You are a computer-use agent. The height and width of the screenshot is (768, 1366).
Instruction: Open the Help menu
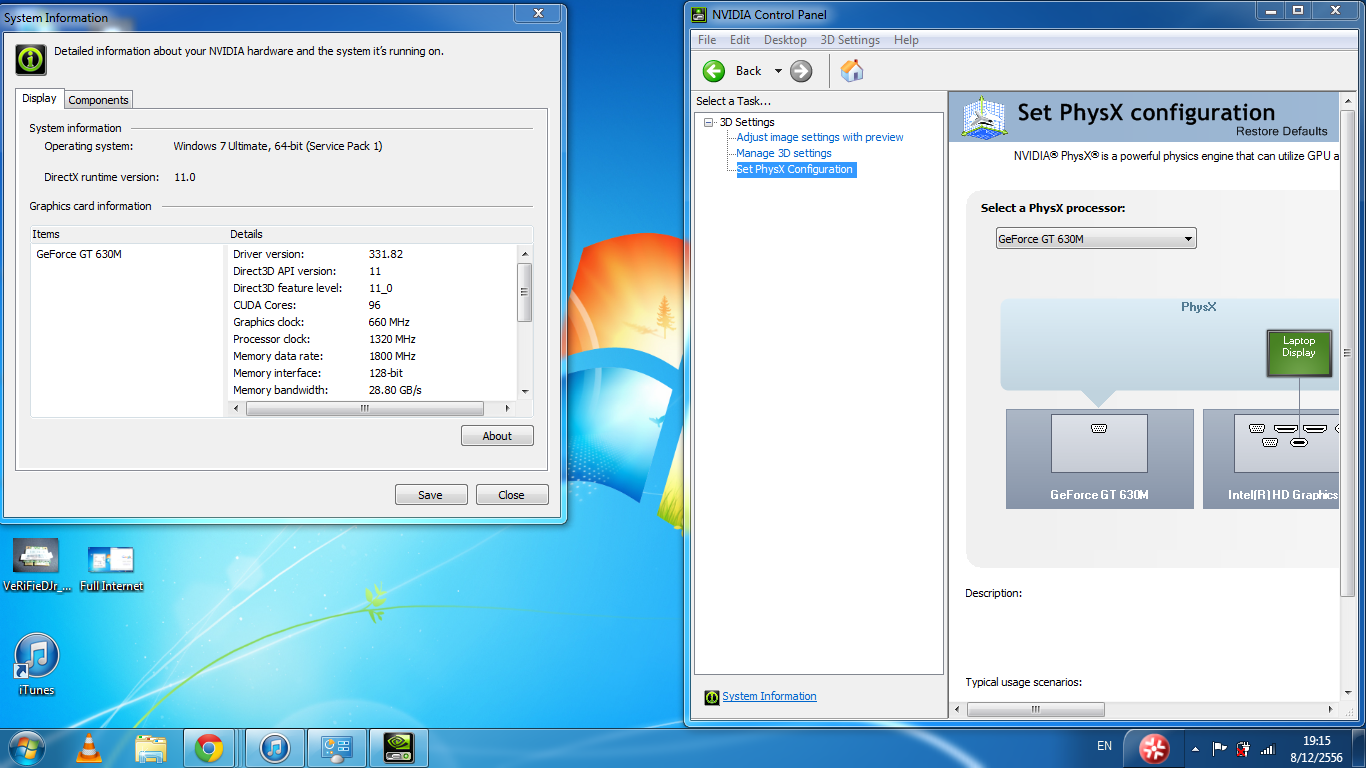[x=906, y=40]
